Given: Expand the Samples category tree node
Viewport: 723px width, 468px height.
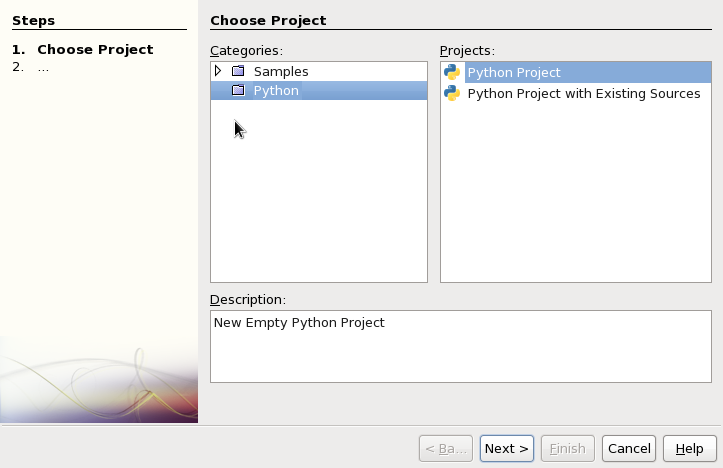Looking at the screenshot, I should (218, 71).
